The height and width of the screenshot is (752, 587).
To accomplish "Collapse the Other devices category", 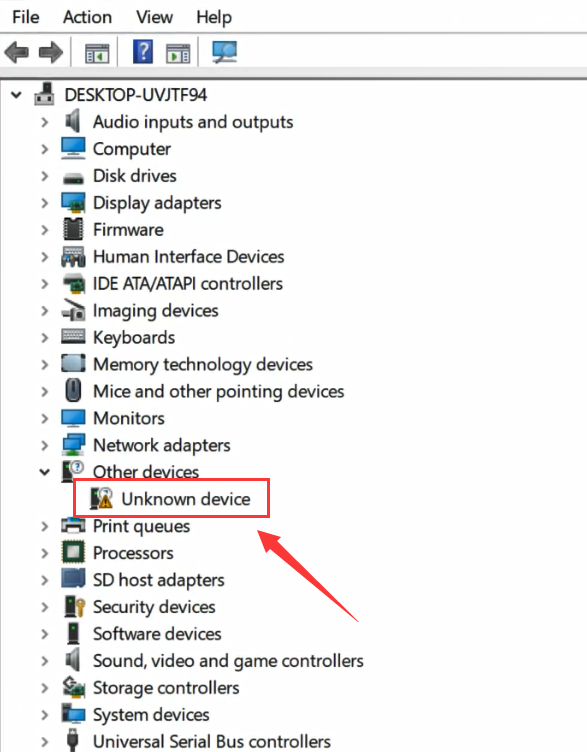I will [x=45, y=472].
